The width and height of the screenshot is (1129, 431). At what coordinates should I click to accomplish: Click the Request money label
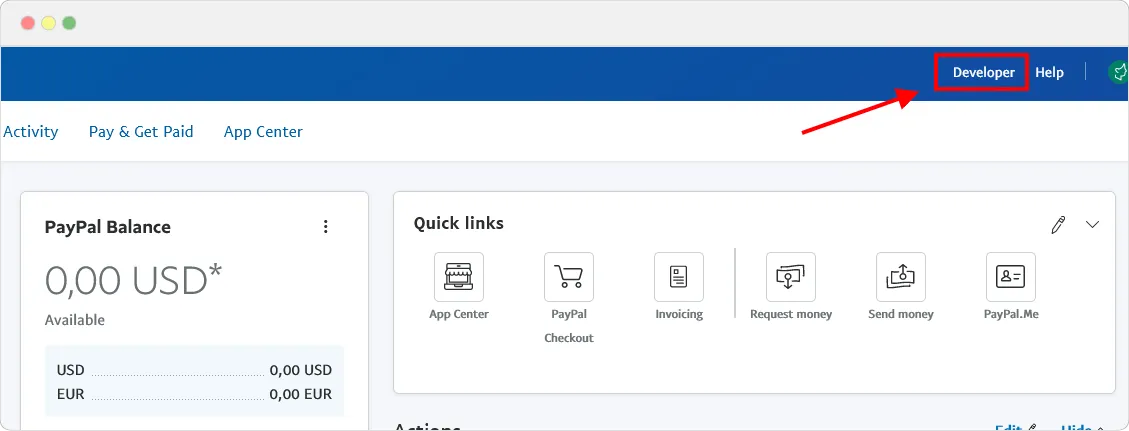point(791,314)
